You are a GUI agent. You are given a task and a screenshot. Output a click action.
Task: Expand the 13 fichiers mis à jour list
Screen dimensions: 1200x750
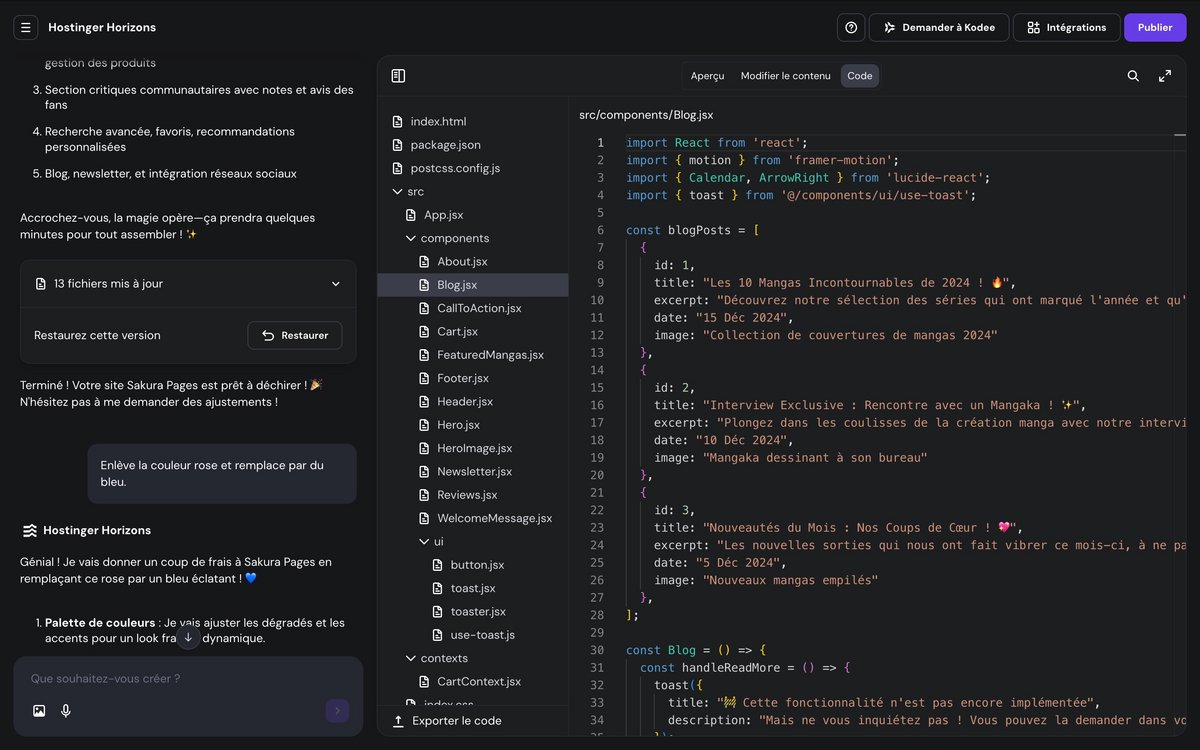(336, 284)
